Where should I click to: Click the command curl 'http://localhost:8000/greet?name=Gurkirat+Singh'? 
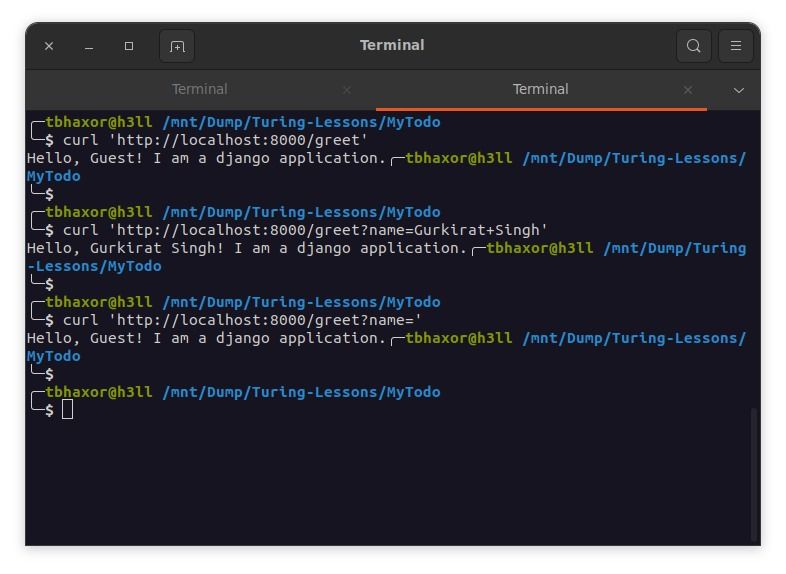coord(305,230)
